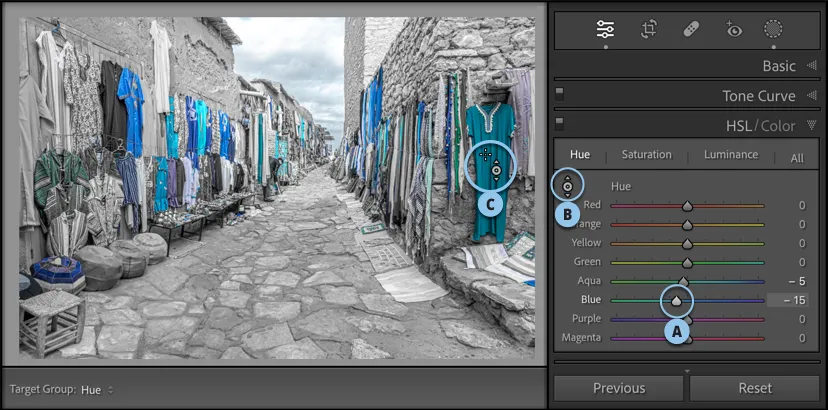Click the Yellow hue slider handle
This screenshot has width=828, height=410.
tap(687, 244)
